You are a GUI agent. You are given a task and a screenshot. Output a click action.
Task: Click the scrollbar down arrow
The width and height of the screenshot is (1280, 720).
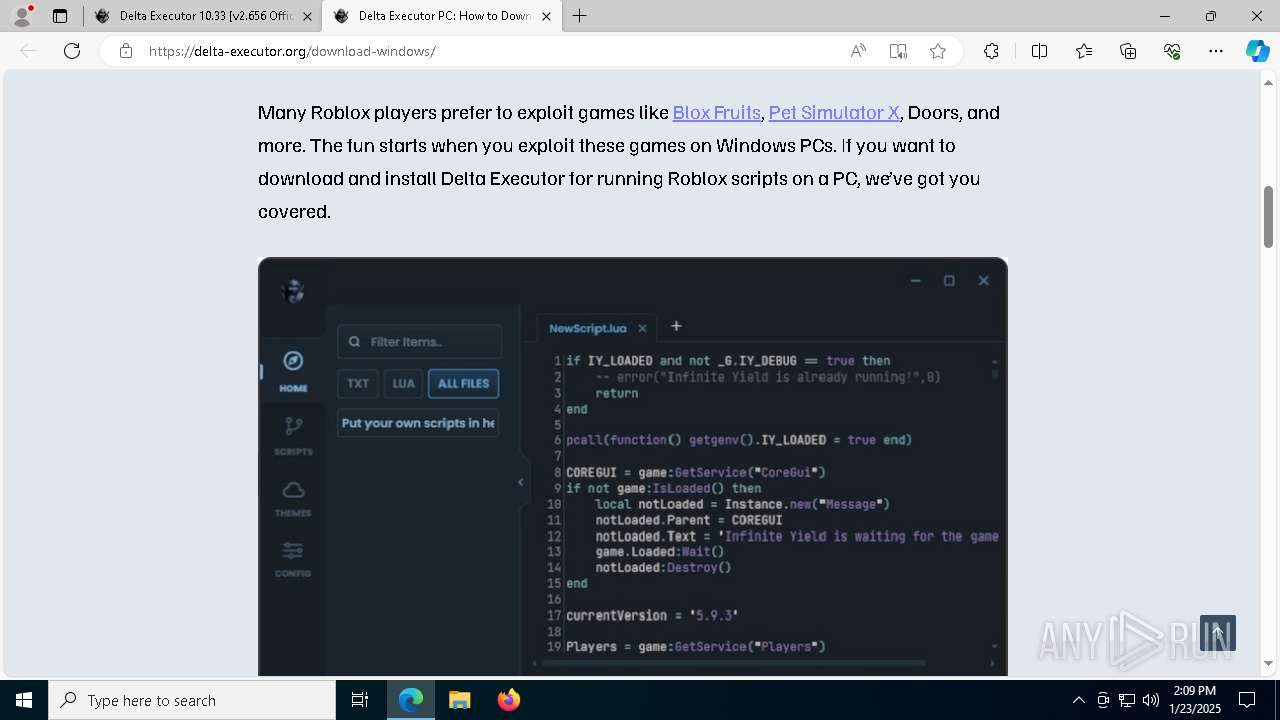pyautogui.click(x=1268, y=664)
